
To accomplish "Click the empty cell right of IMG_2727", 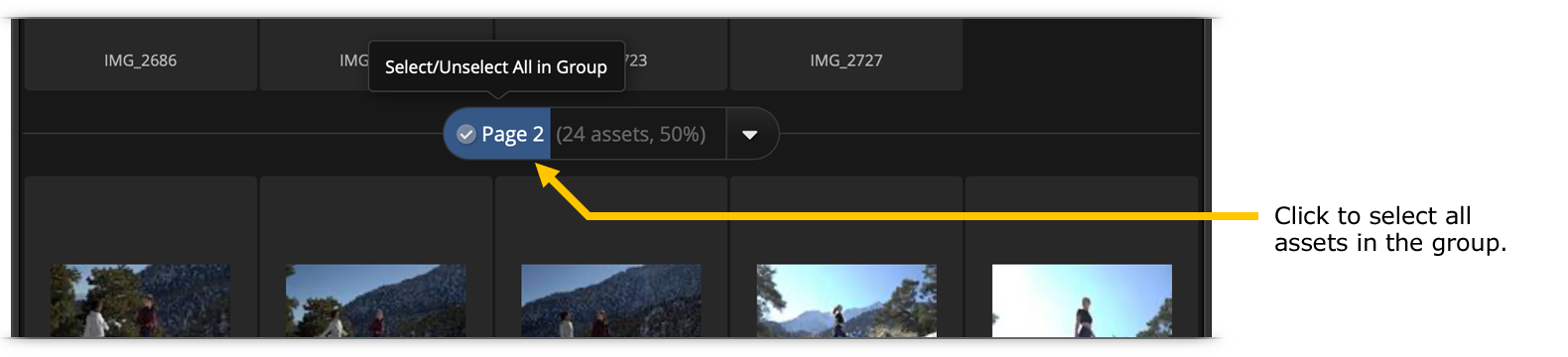I will tap(1082, 56).
